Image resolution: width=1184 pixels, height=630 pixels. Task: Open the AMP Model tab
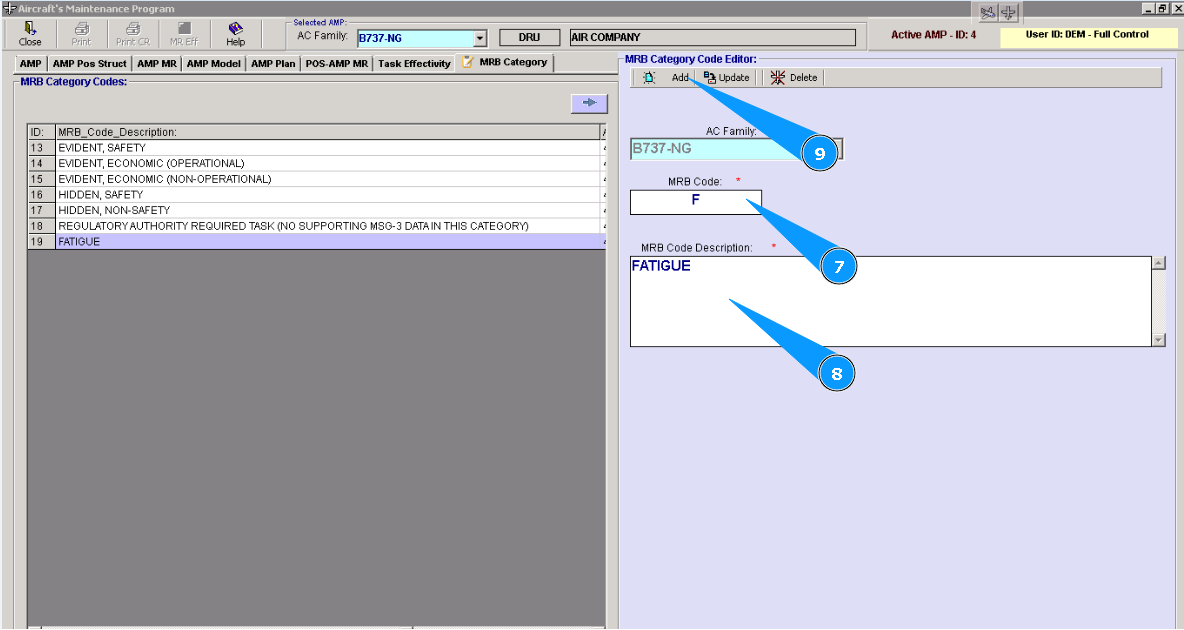214,63
